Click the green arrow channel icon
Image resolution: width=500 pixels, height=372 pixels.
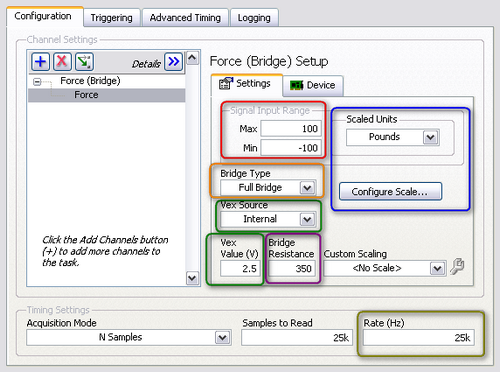pyautogui.click(x=84, y=62)
